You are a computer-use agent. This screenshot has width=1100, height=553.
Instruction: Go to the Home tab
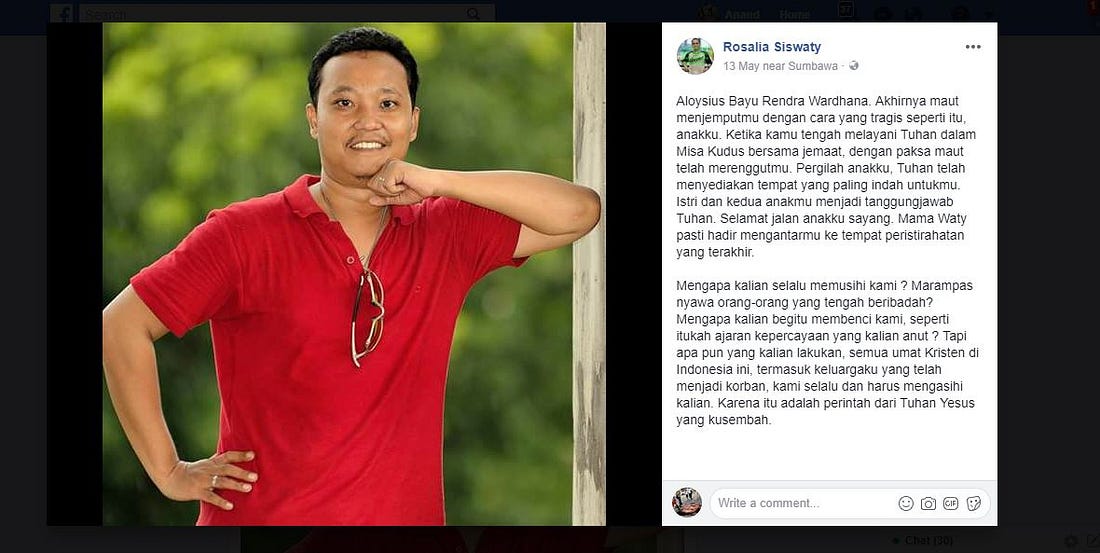[795, 14]
